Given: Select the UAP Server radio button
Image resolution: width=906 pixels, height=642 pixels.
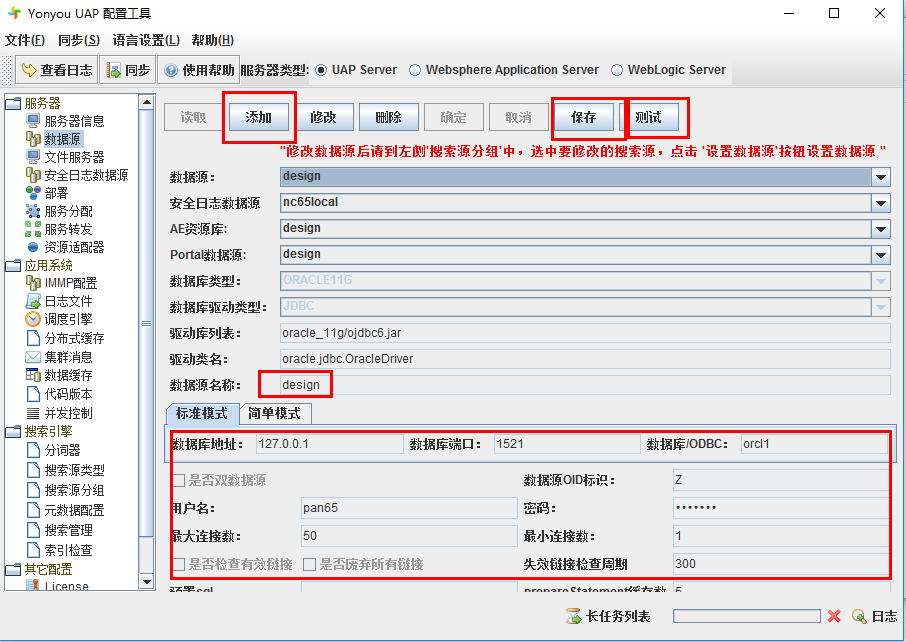Looking at the screenshot, I should (322, 70).
